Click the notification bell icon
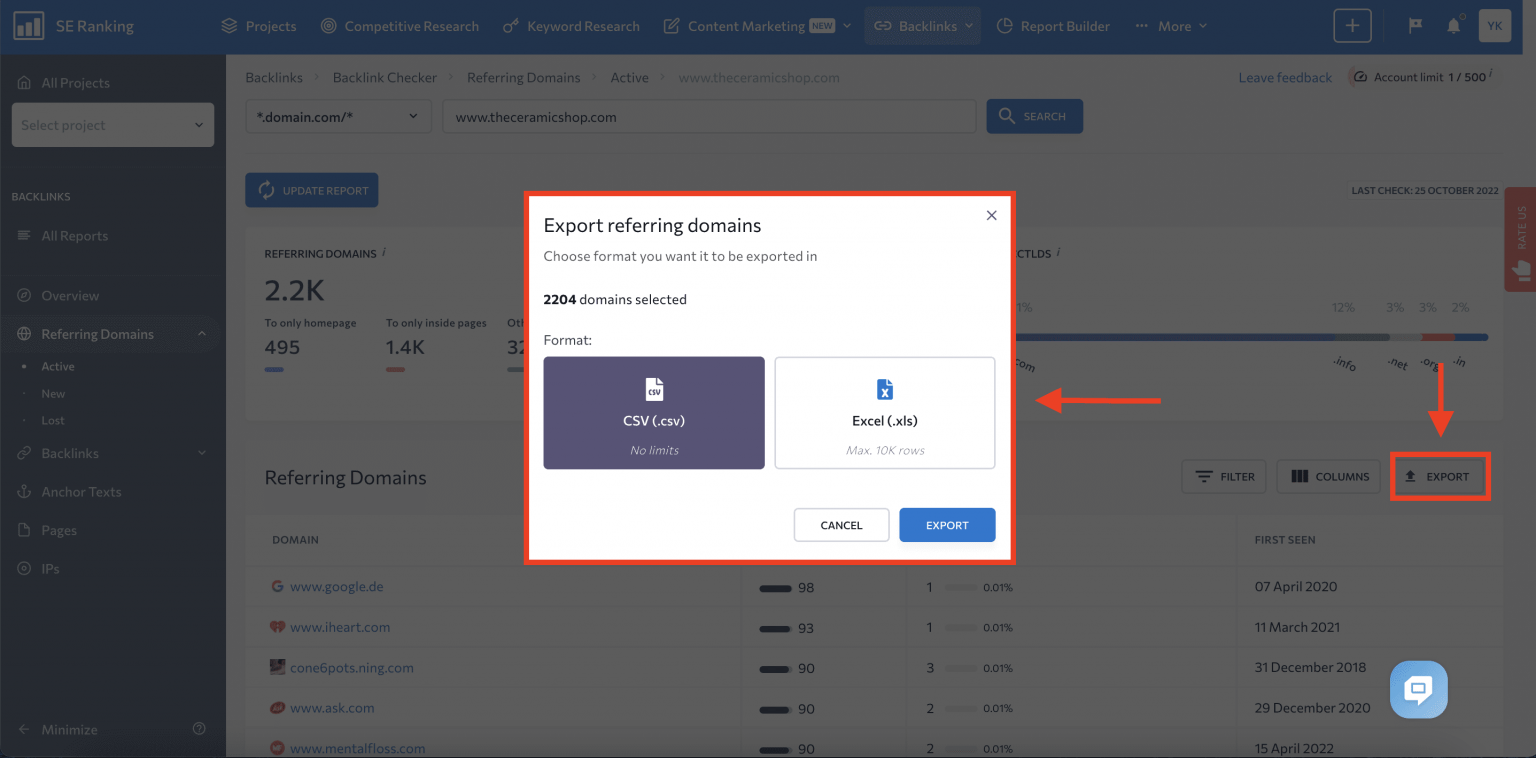The height and width of the screenshot is (758, 1536). (x=1454, y=25)
